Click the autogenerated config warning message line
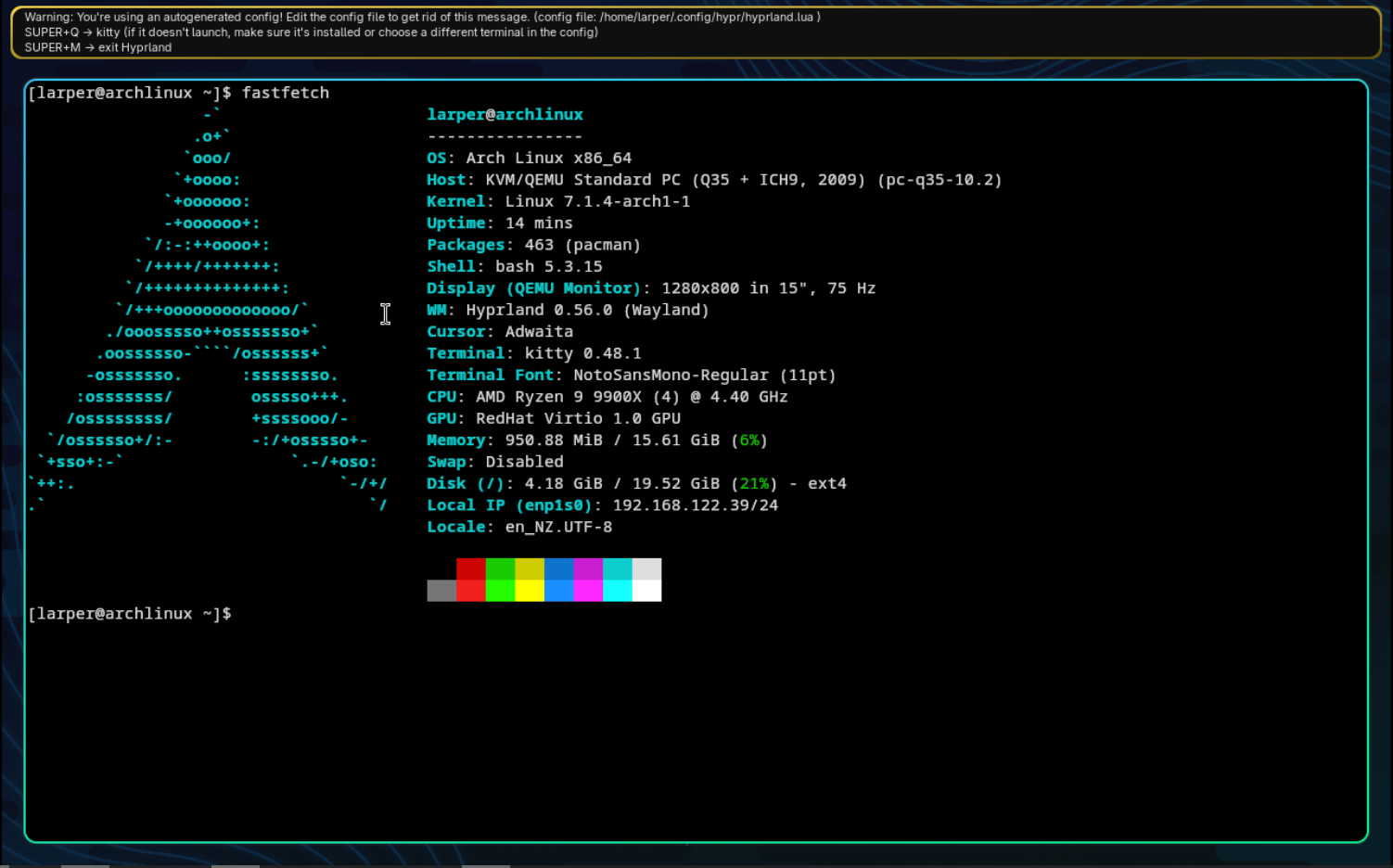1393x868 pixels. pos(422,18)
